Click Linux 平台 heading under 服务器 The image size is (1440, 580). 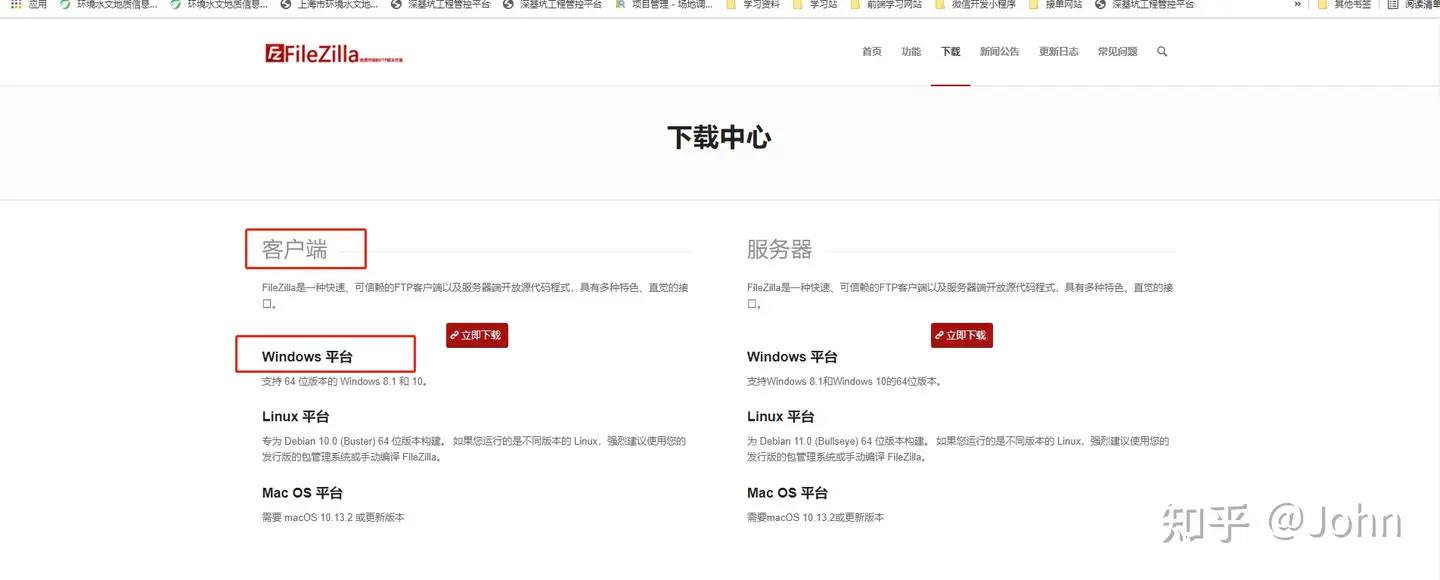tap(780, 416)
